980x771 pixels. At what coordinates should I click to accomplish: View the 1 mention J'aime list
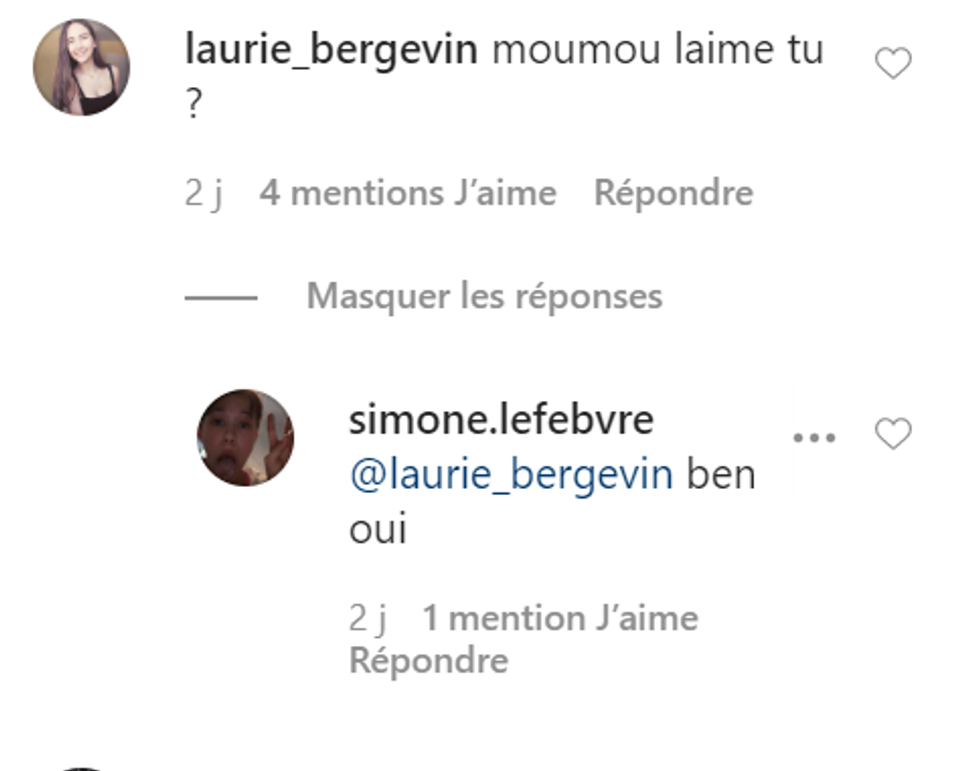[x=560, y=619]
